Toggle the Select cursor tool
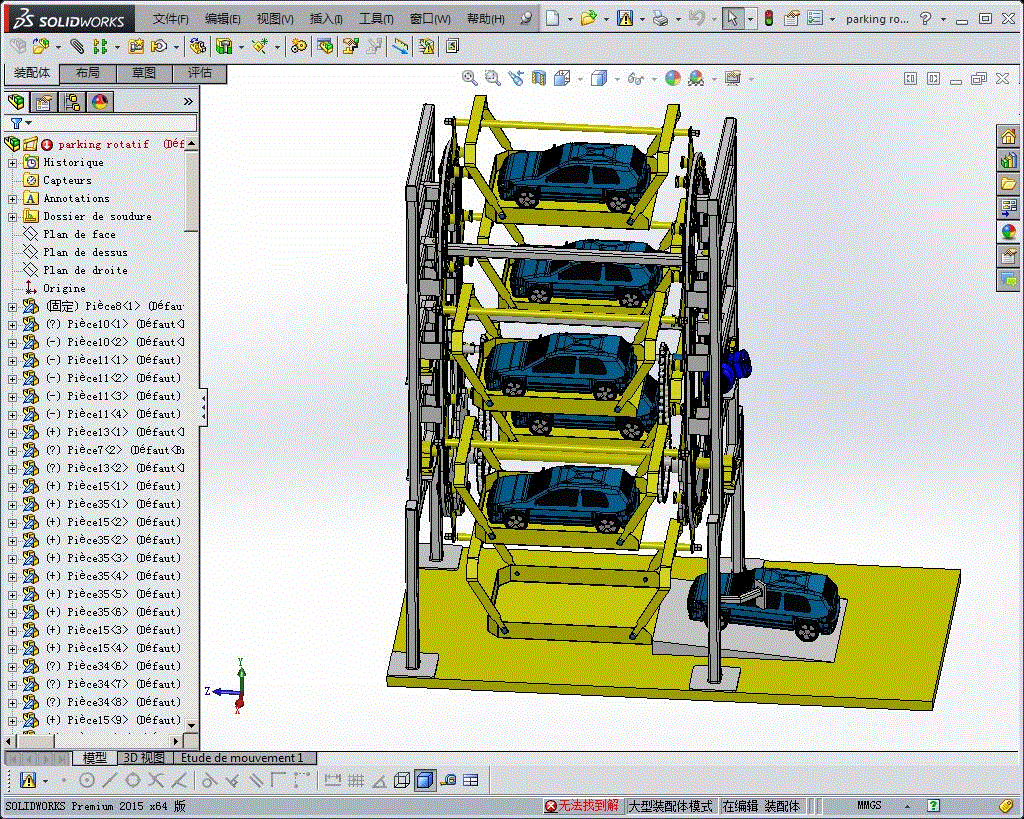The height and width of the screenshot is (819, 1024). (733, 18)
